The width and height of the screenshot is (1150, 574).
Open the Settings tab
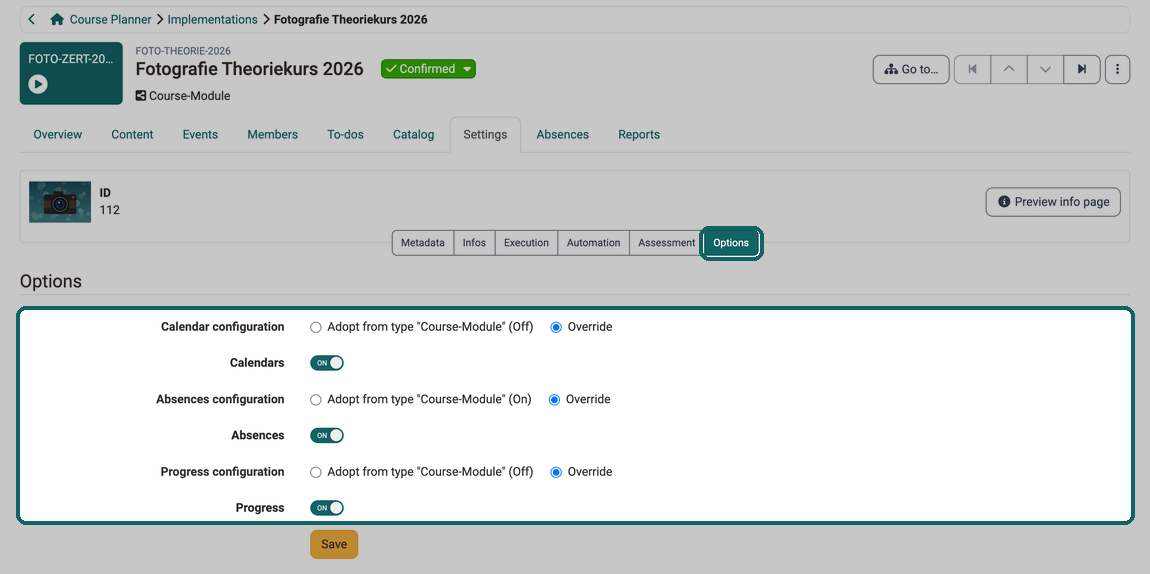[x=486, y=134]
